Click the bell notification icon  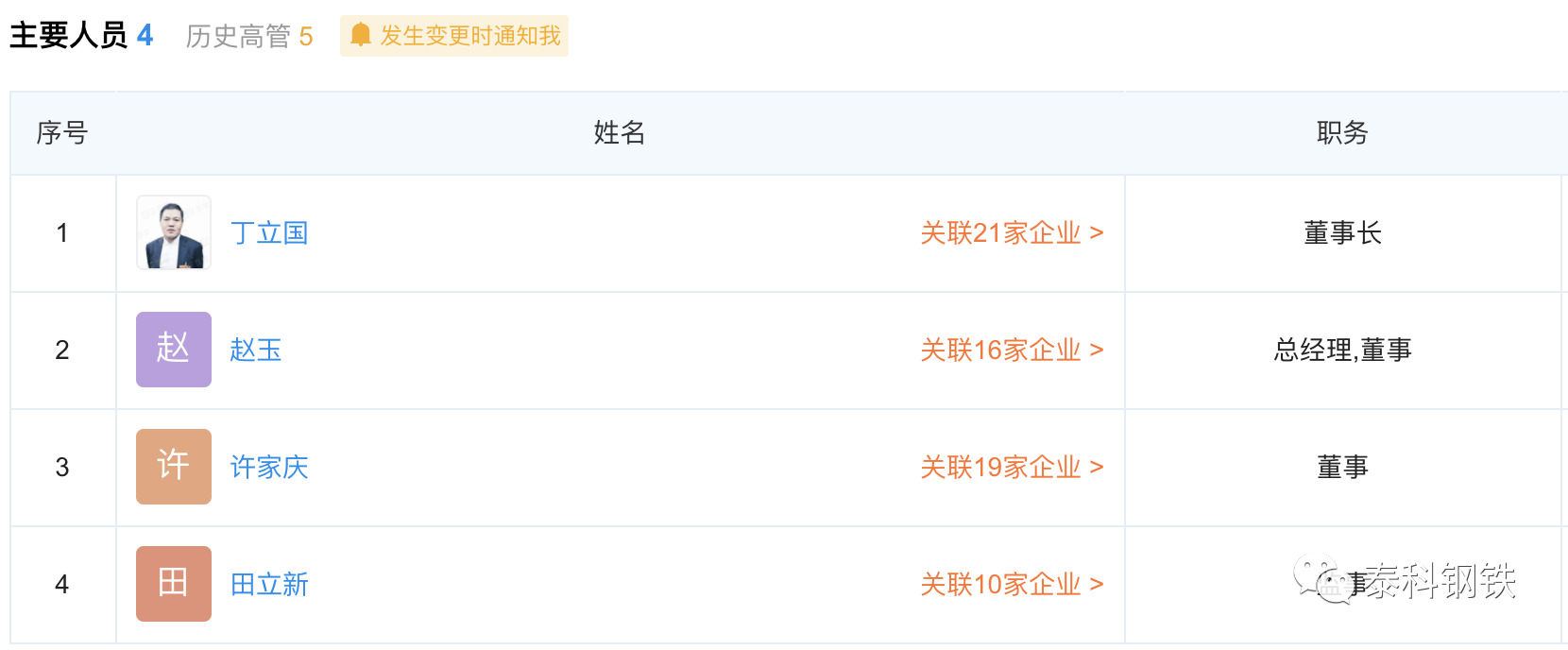(360, 36)
